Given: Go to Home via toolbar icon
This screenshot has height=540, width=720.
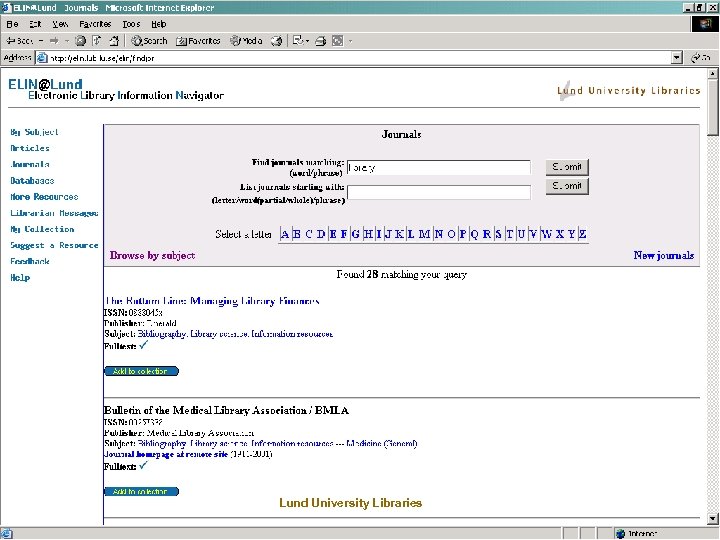Looking at the screenshot, I should 114,41.
